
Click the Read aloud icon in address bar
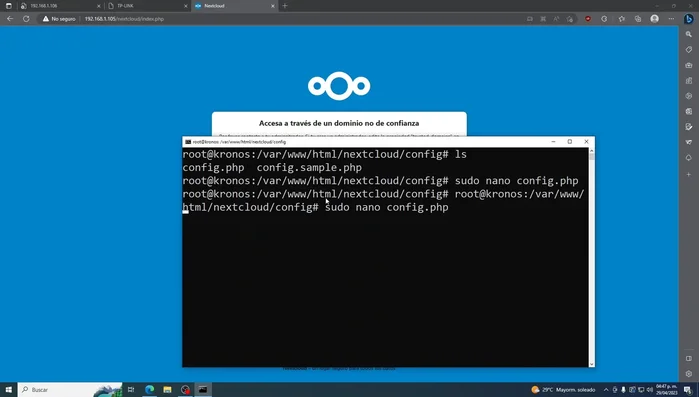pos(556,19)
